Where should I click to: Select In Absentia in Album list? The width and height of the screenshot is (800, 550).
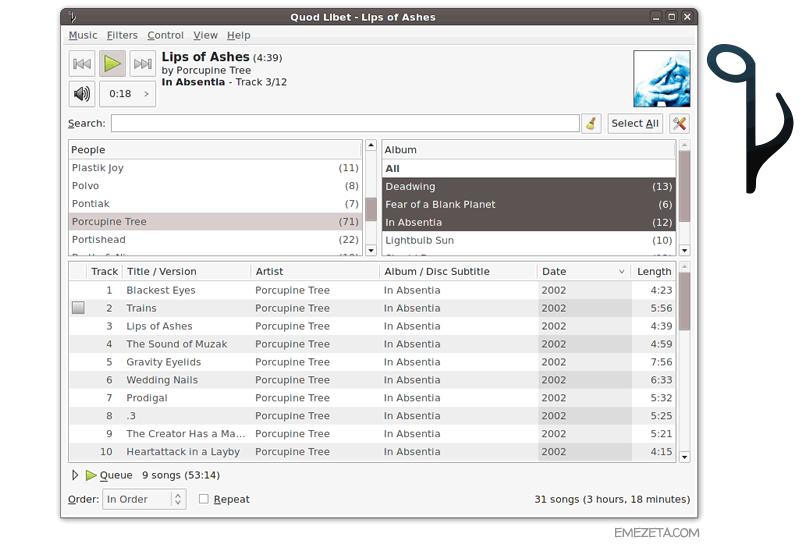(x=529, y=222)
